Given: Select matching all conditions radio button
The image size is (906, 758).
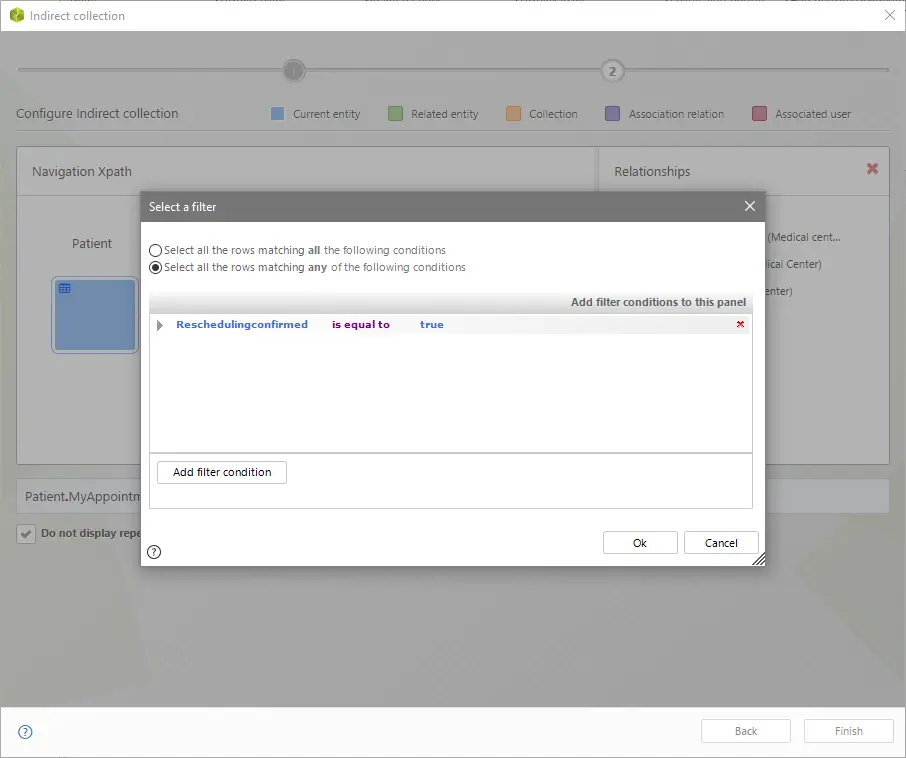Looking at the screenshot, I should (155, 251).
